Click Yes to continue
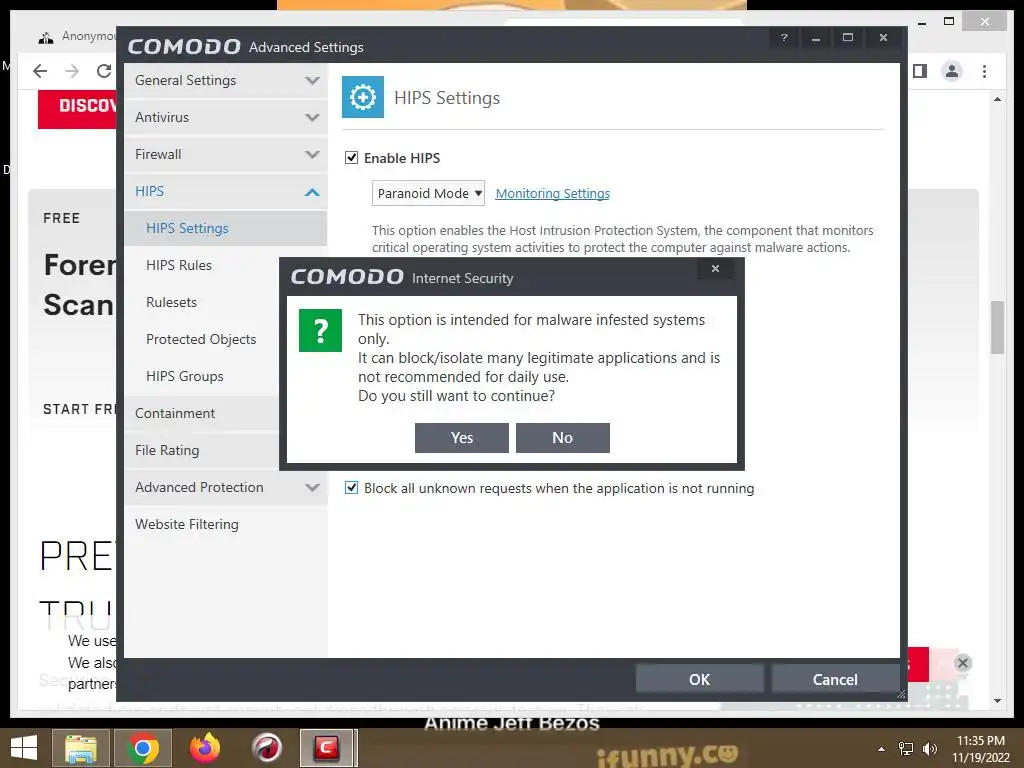 tap(462, 438)
